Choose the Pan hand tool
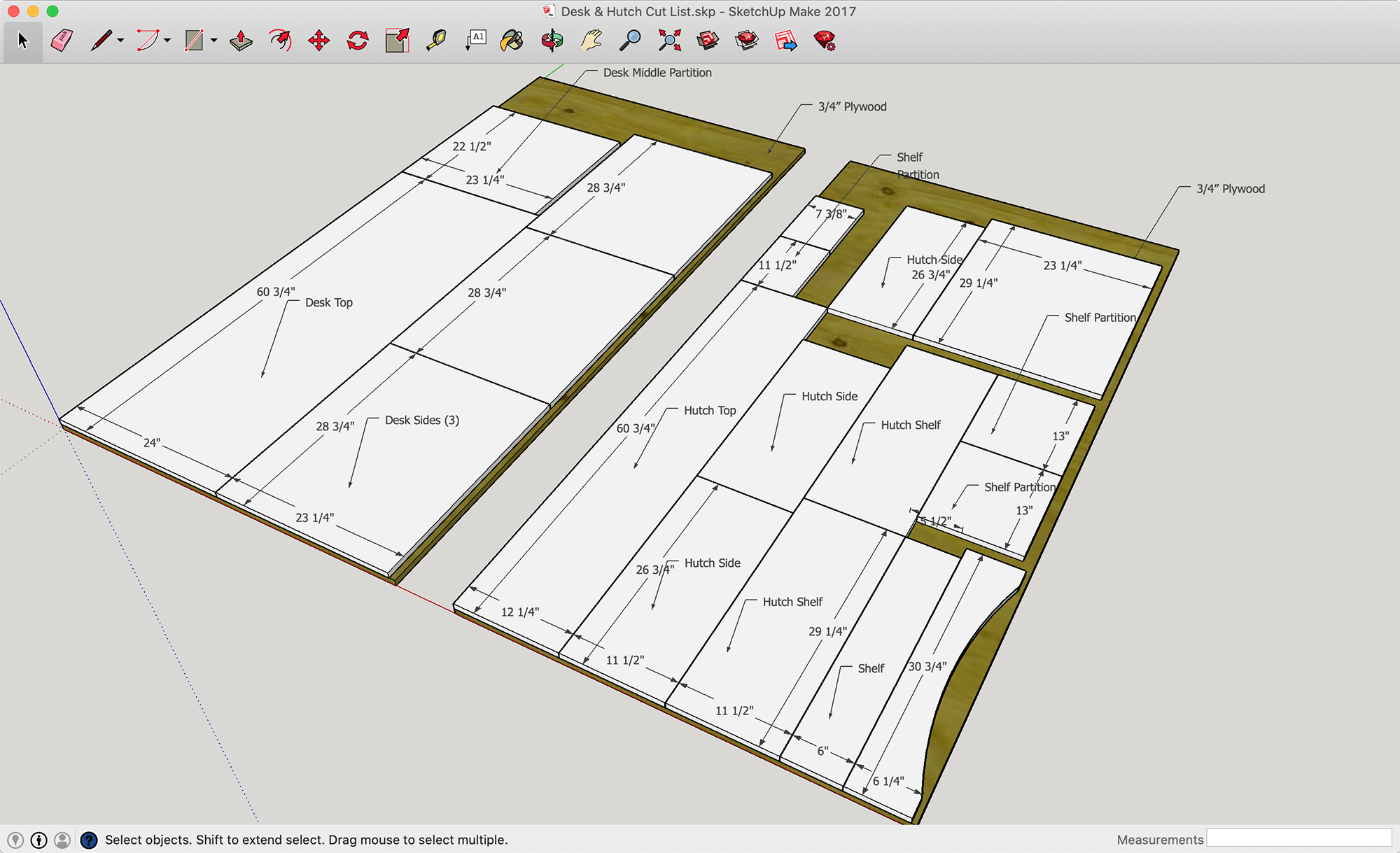 591,41
